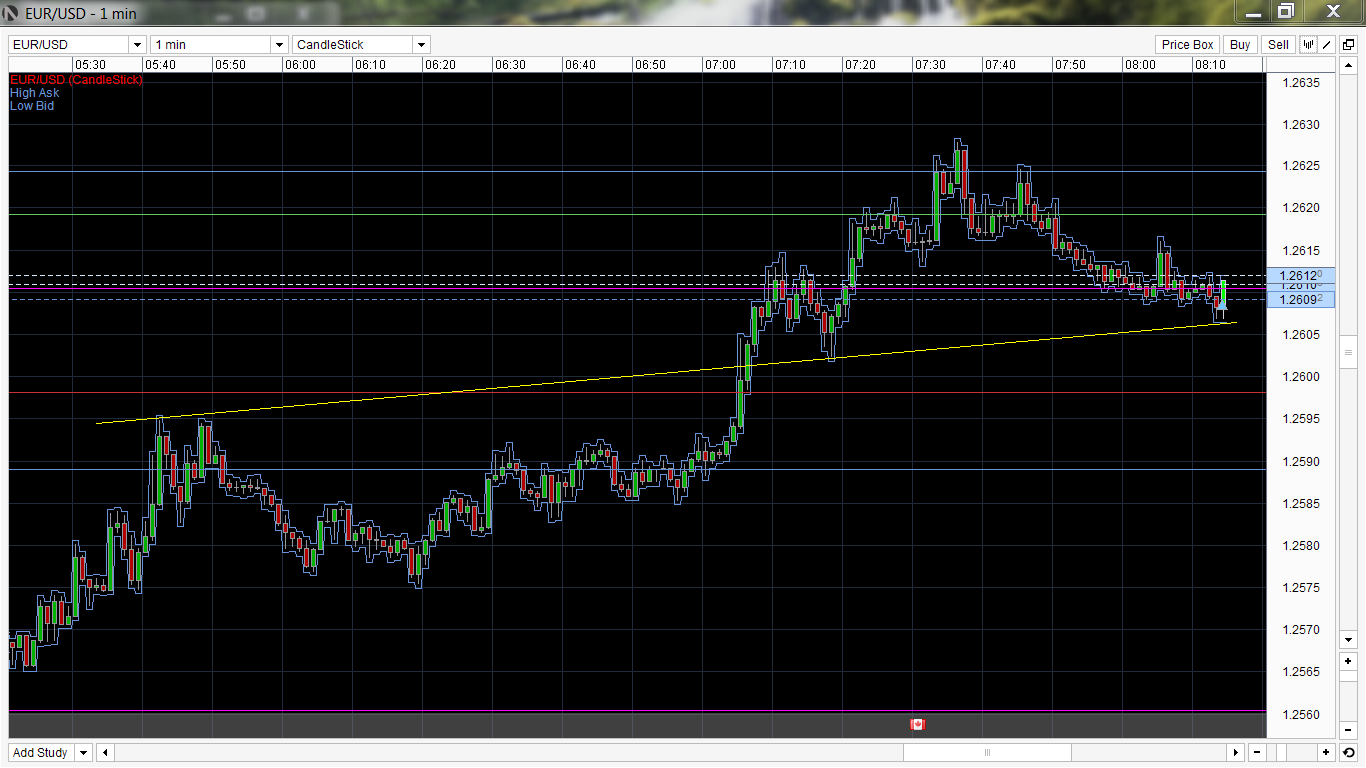Toggle the candlestick chart mode icon
1366x768 pixels.
(x=1308, y=45)
